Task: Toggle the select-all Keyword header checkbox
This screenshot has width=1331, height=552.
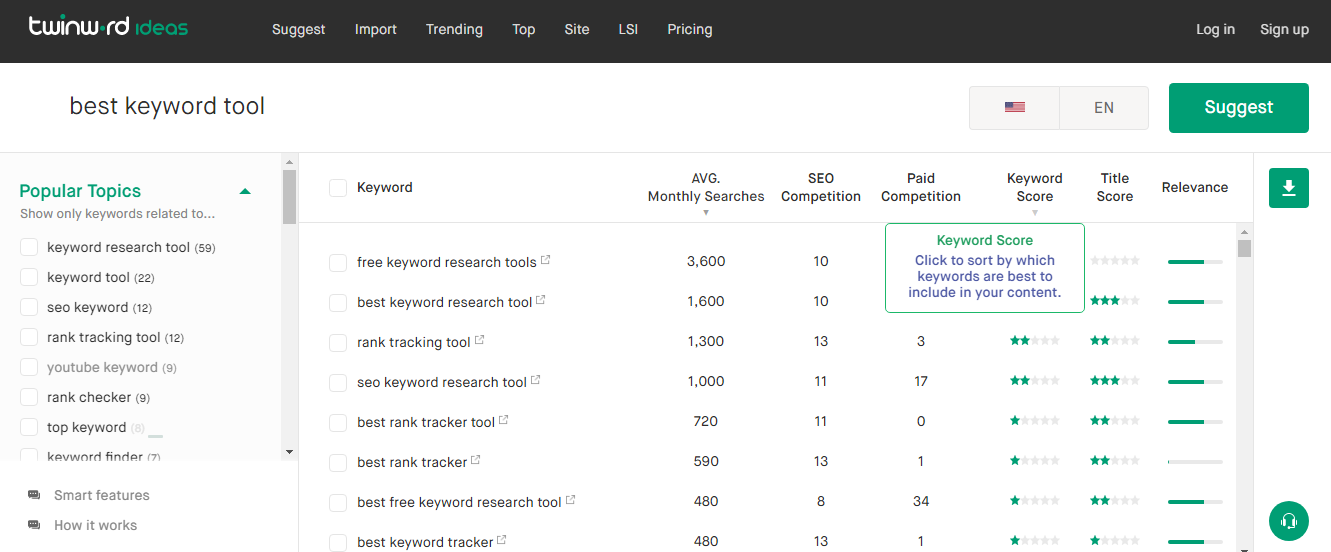Action: click(x=338, y=187)
